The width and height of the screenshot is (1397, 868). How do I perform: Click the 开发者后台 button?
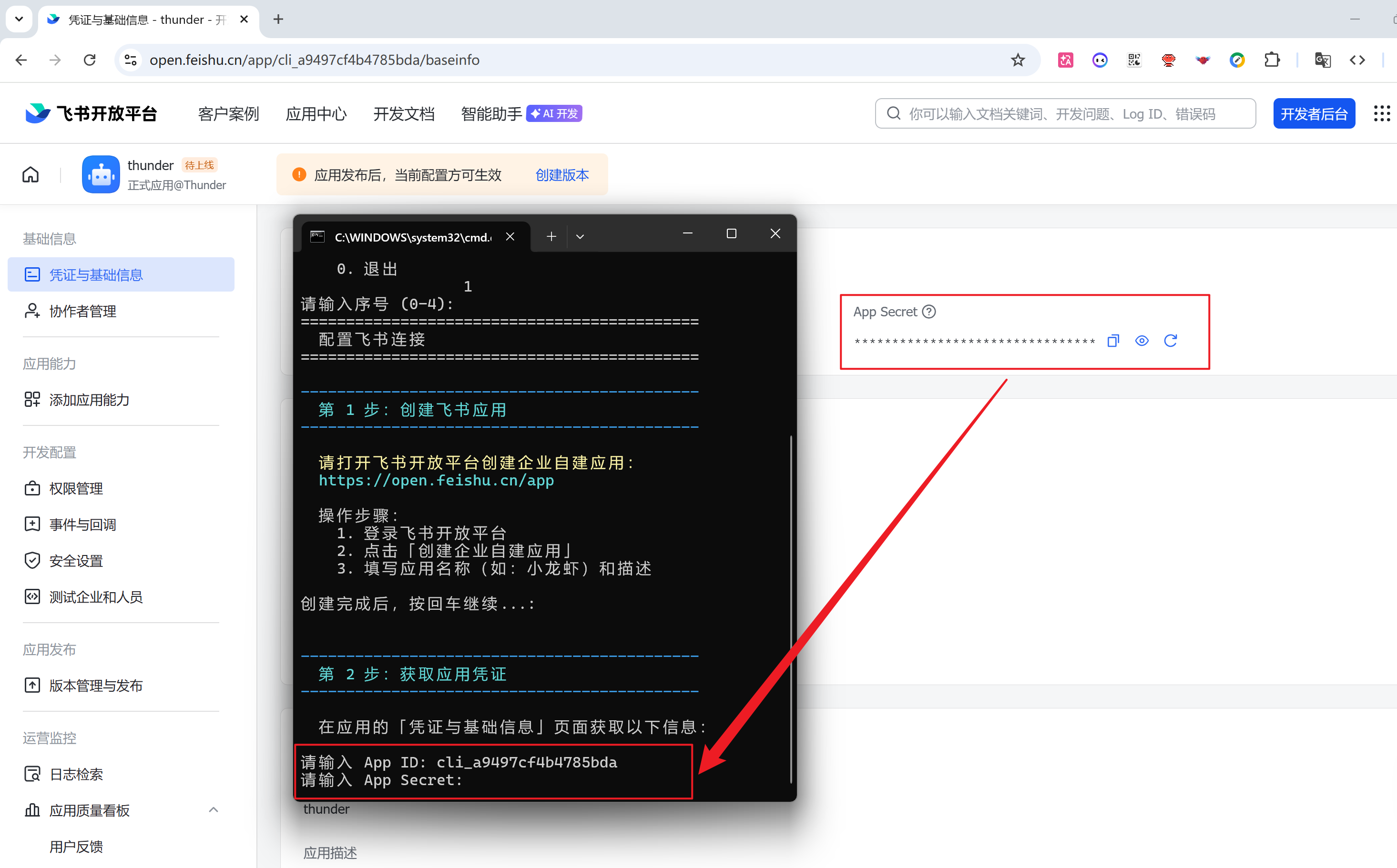point(1314,114)
